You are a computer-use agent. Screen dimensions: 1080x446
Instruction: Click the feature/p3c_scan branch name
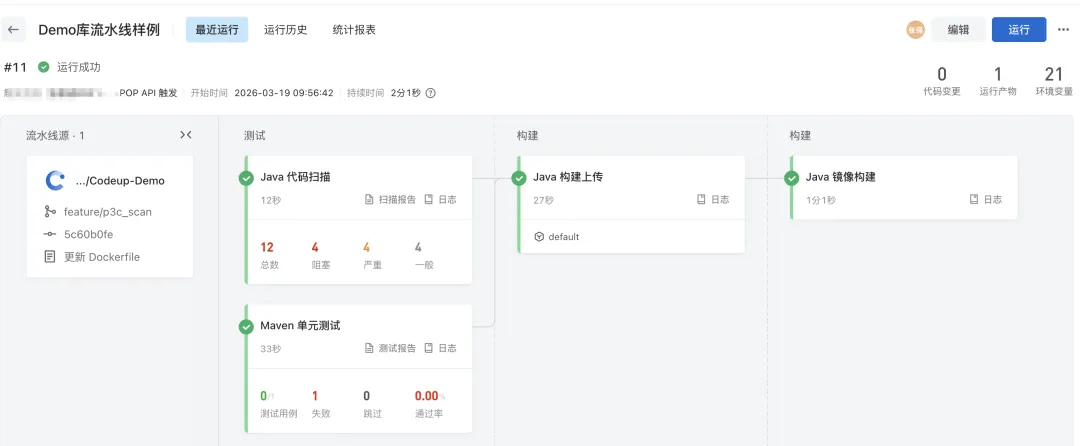tap(107, 212)
